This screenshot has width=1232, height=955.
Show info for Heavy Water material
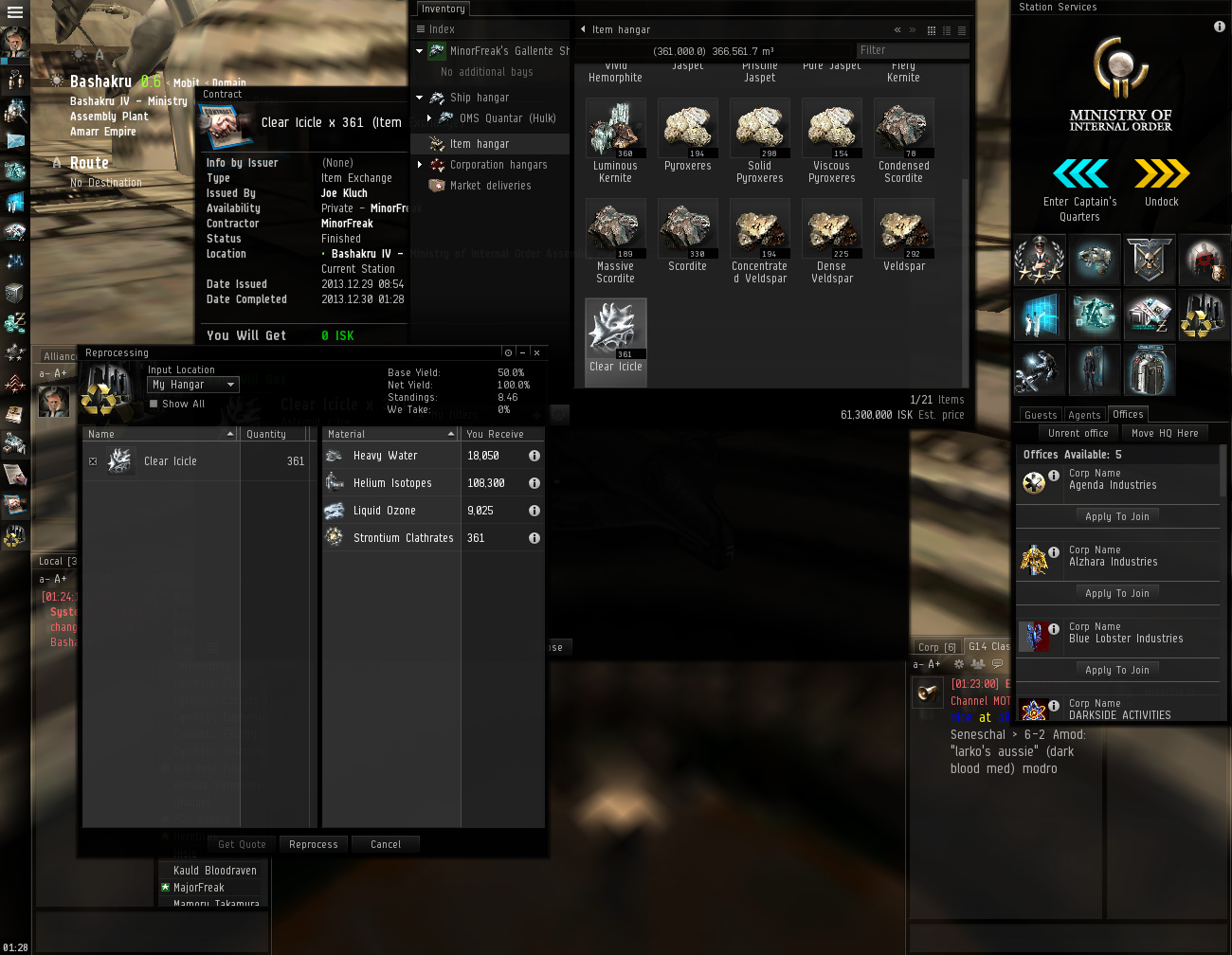click(534, 456)
